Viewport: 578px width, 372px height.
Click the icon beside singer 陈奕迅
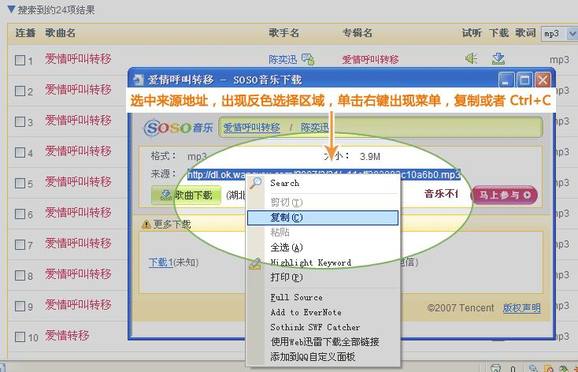[308, 59]
